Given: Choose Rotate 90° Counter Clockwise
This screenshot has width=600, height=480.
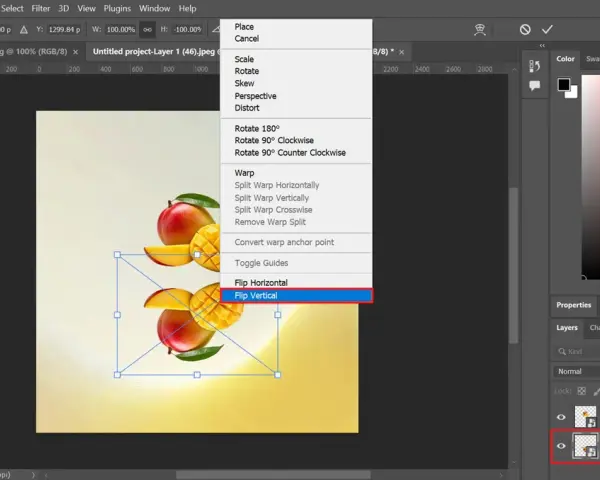Looking at the screenshot, I should click(x=296, y=153).
